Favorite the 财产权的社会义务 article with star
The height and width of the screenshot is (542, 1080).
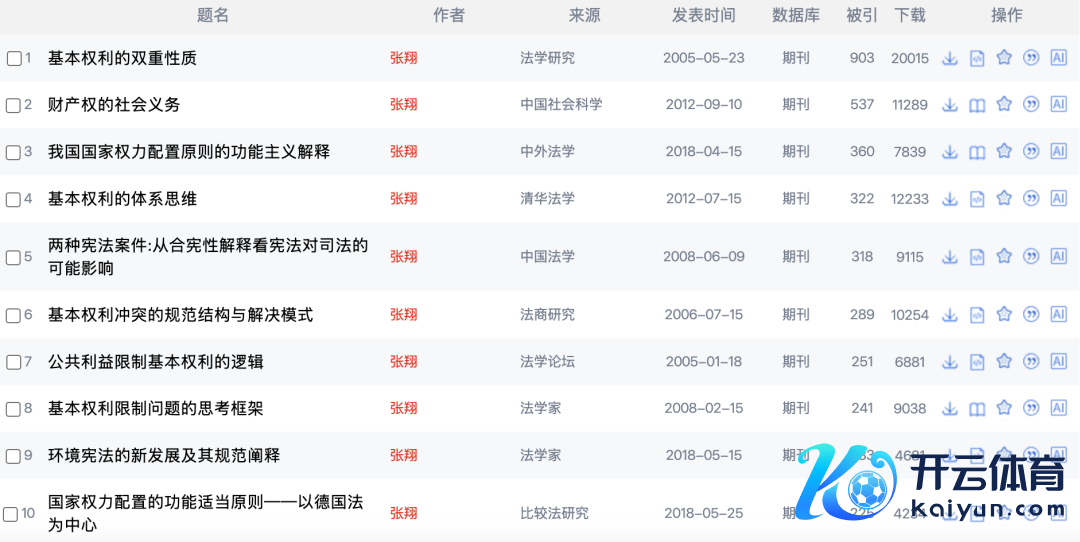coord(1004,104)
